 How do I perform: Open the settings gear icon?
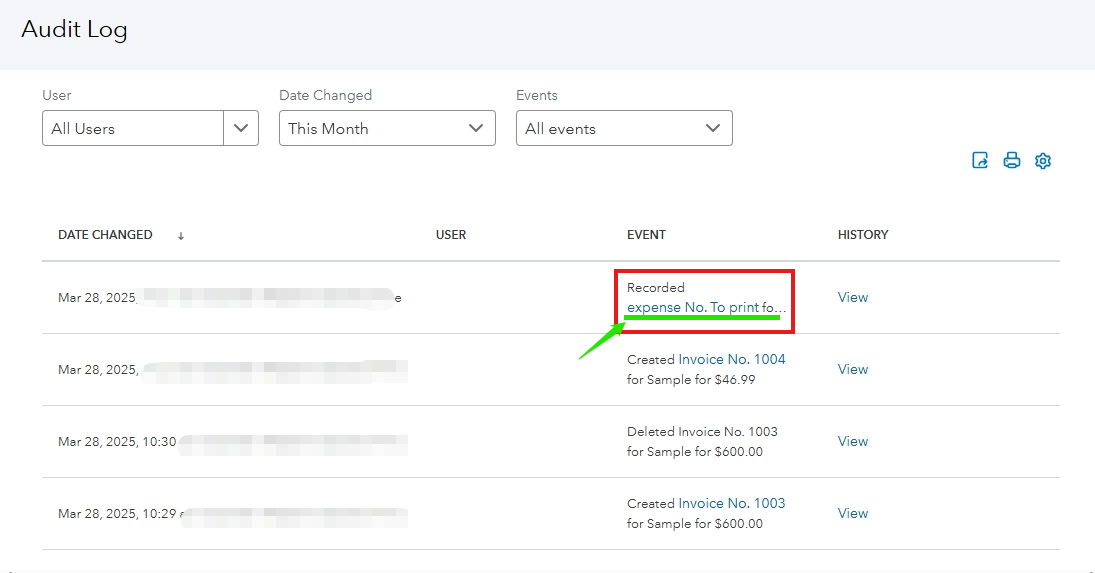coord(1043,161)
